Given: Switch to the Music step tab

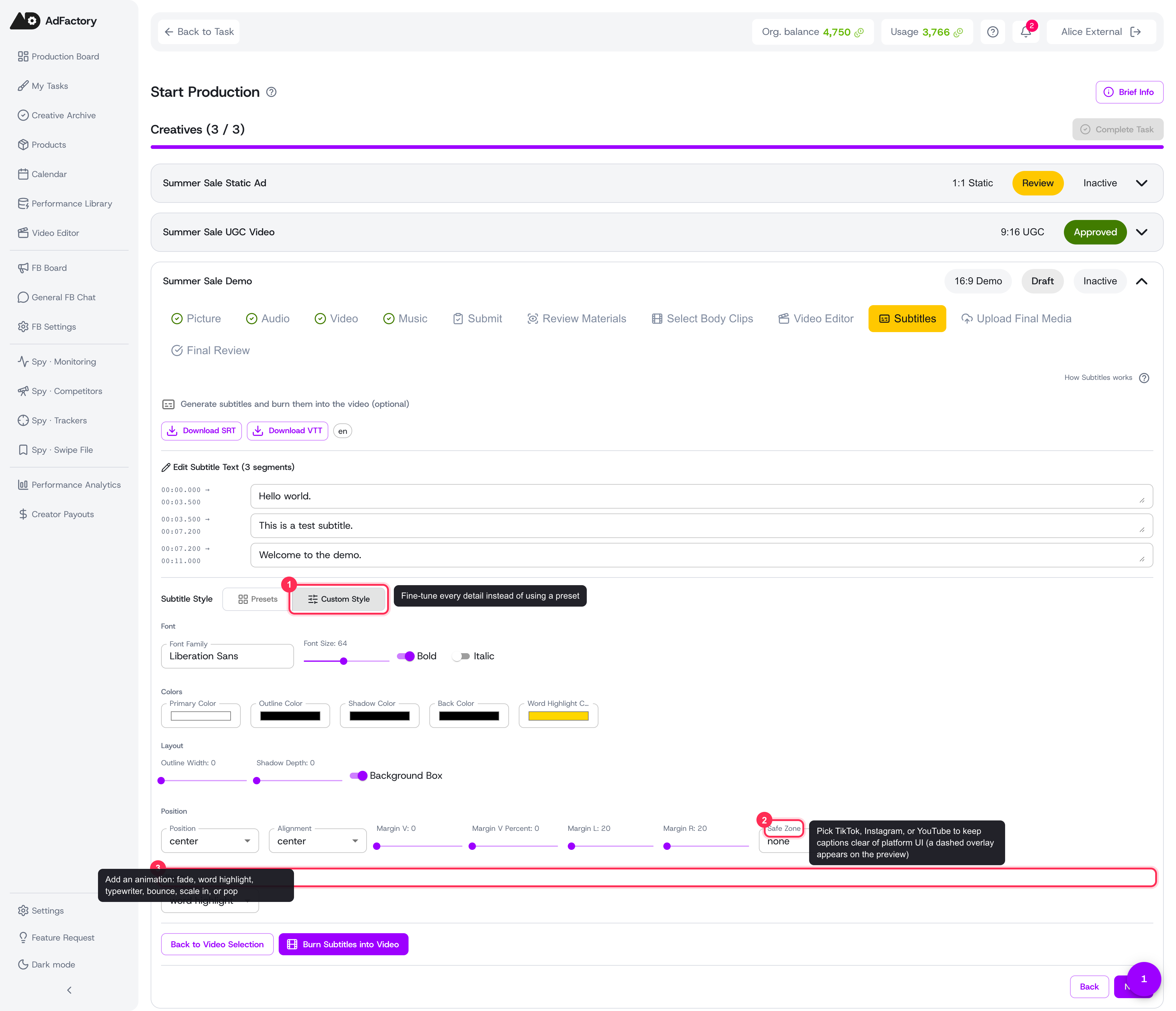Looking at the screenshot, I should (x=405, y=319).
